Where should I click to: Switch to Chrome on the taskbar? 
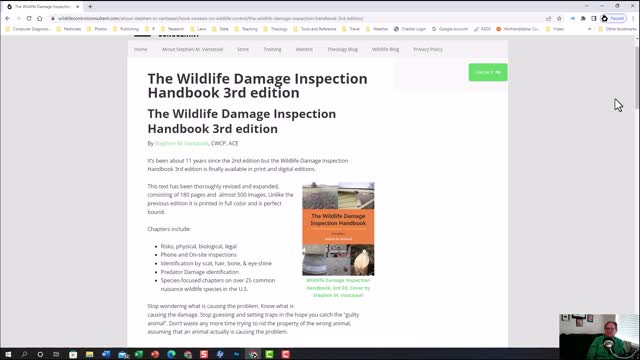[253, 354]
